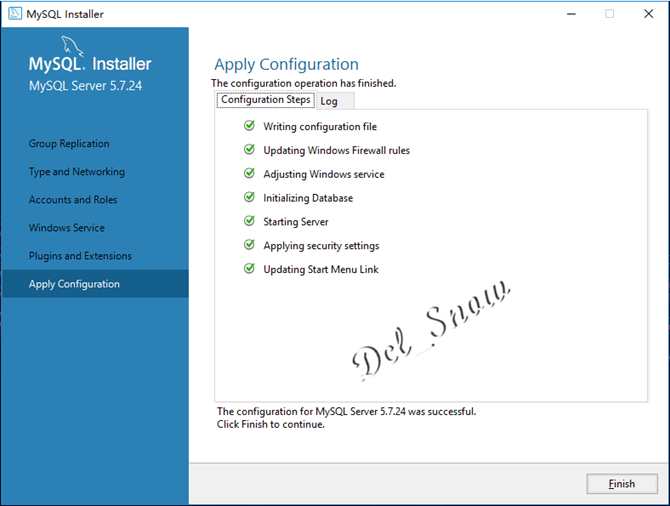Click the 'Adjusting Windows service' step text
This screenshot has width=670, height=506.
323,174
